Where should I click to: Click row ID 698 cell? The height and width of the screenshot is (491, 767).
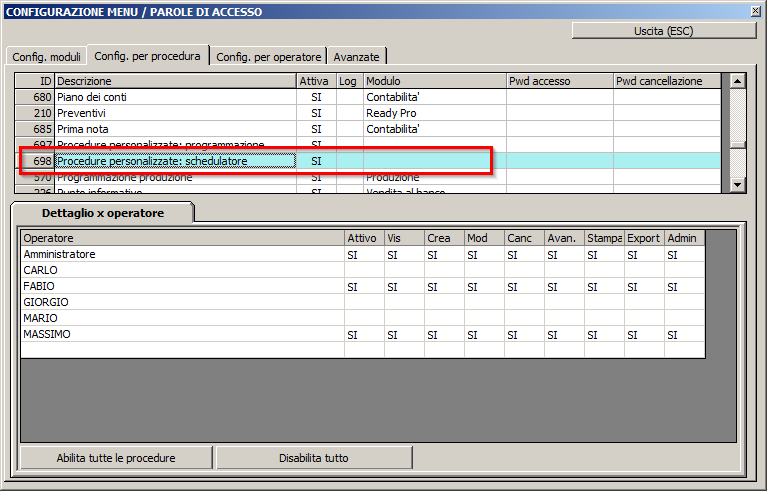tap(35, 161)
